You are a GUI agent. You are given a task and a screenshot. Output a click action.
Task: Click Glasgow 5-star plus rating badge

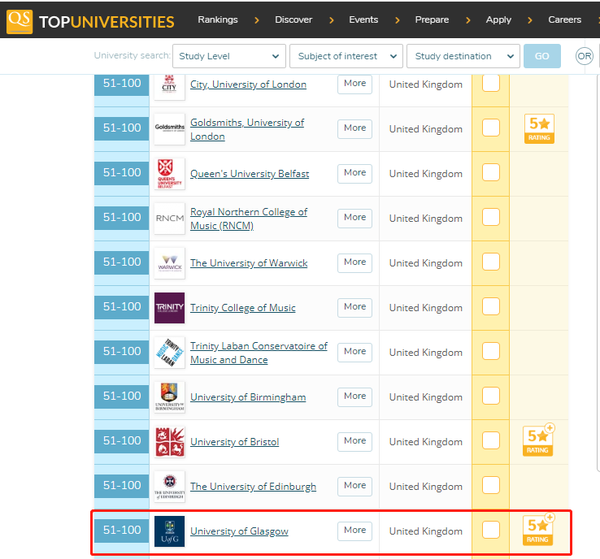[539, 530]
